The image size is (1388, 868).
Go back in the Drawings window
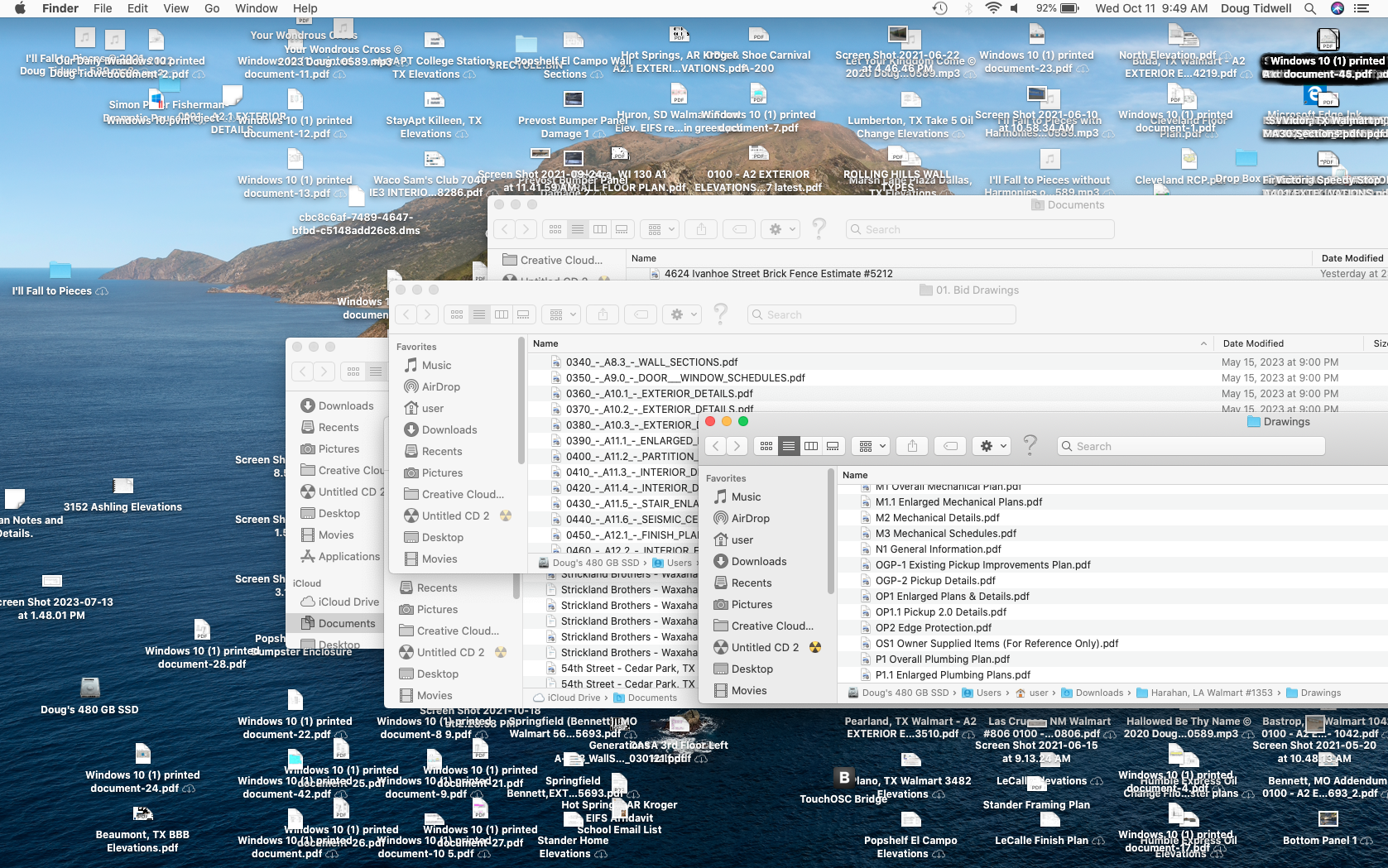[x=716, y=446]
